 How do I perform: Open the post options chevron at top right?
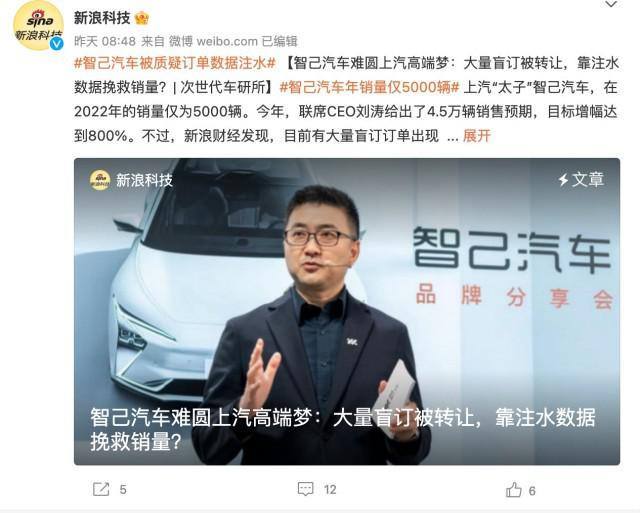coord(611,4)
